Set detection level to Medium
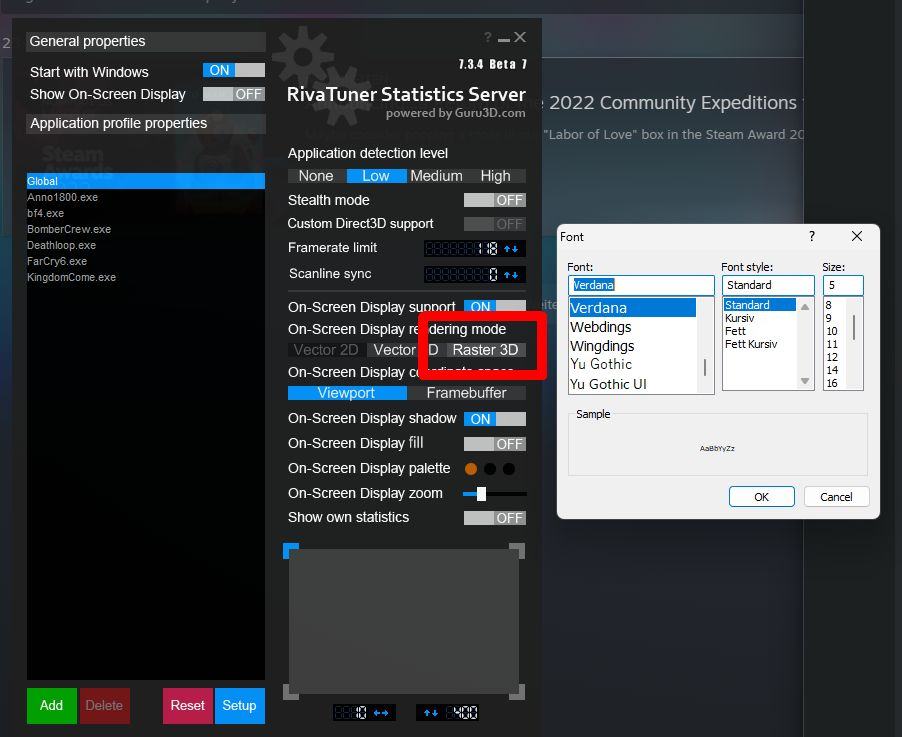Screen dimensions: 902x737 [x=436, y=176]
